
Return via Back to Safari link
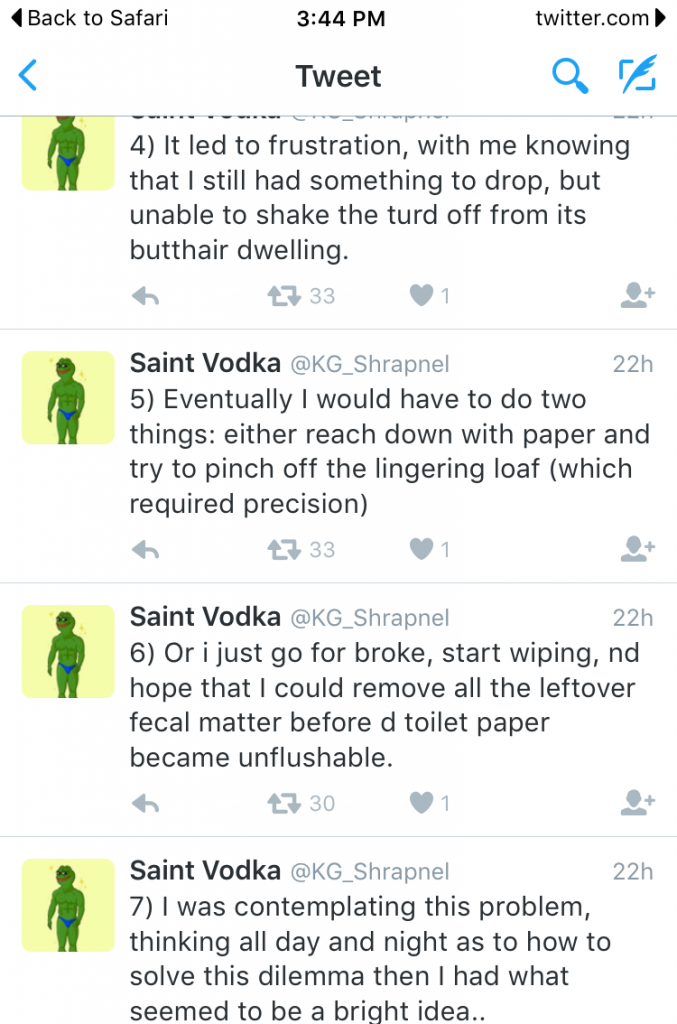[88, 17]
